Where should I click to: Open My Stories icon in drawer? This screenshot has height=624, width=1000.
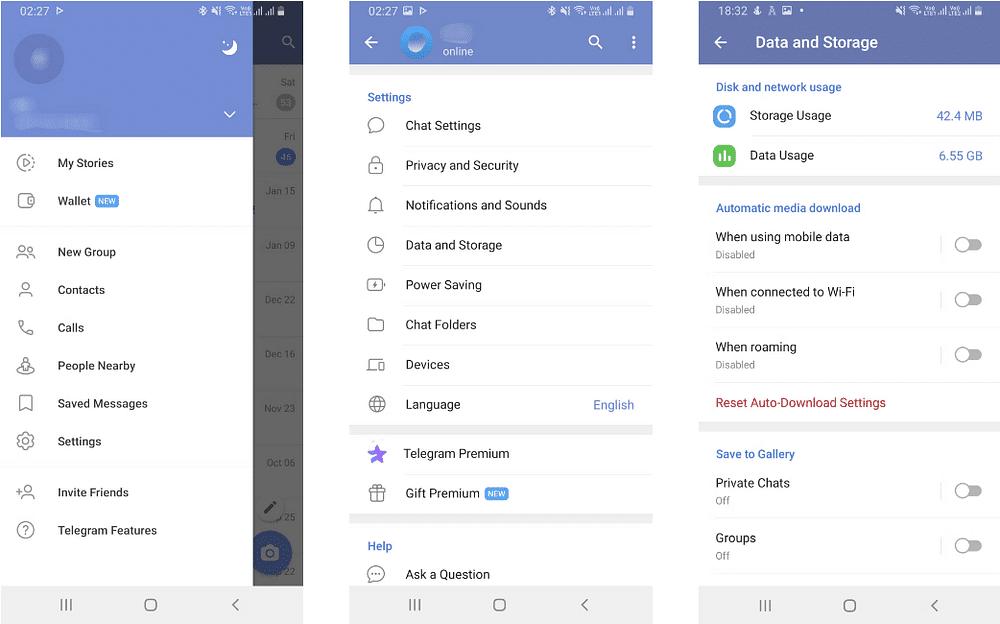click(26, 163)
